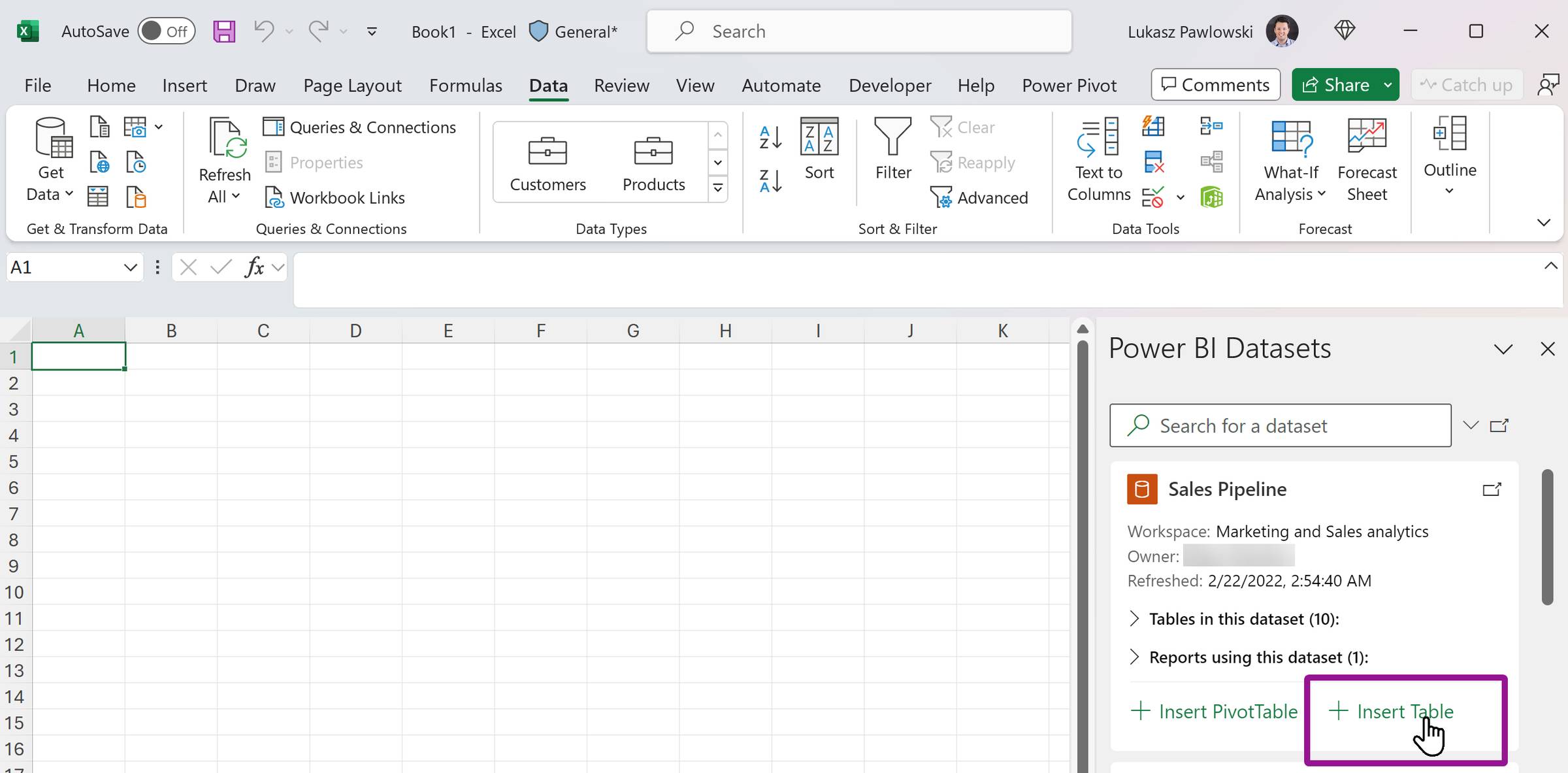Click the Recent Sources icon
The image size is (1568, 773).
[136, 162]
